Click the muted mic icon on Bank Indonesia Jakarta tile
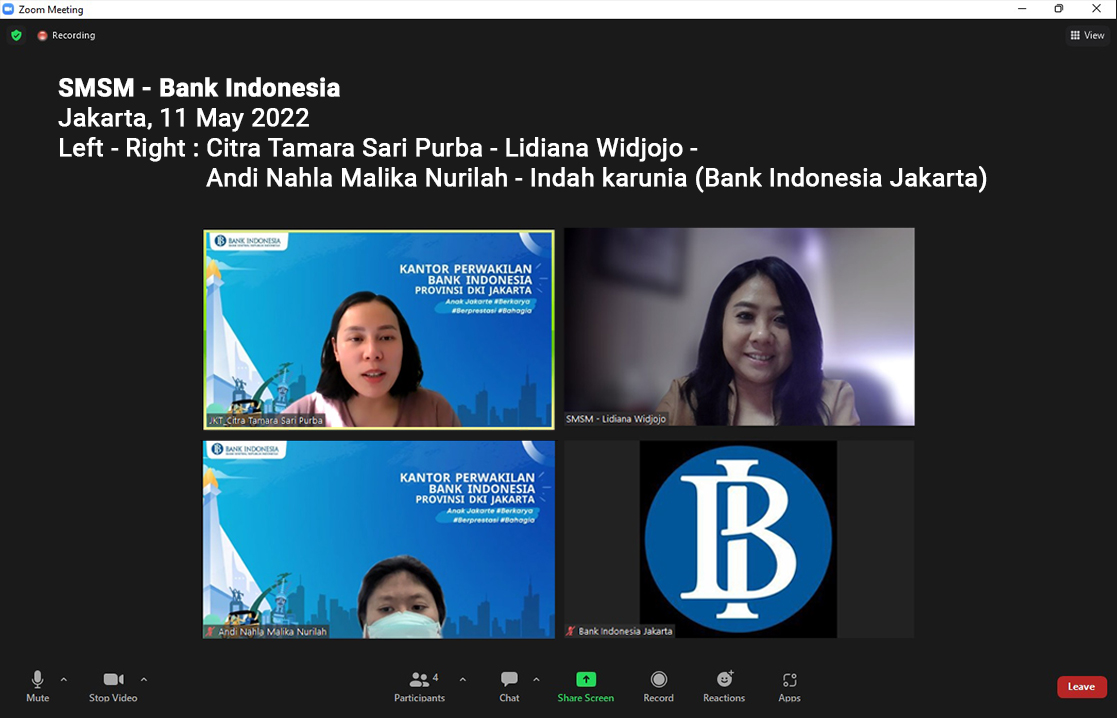This screenshot has width=1117, height=718. pyautogui.click(x=571, y=631)
